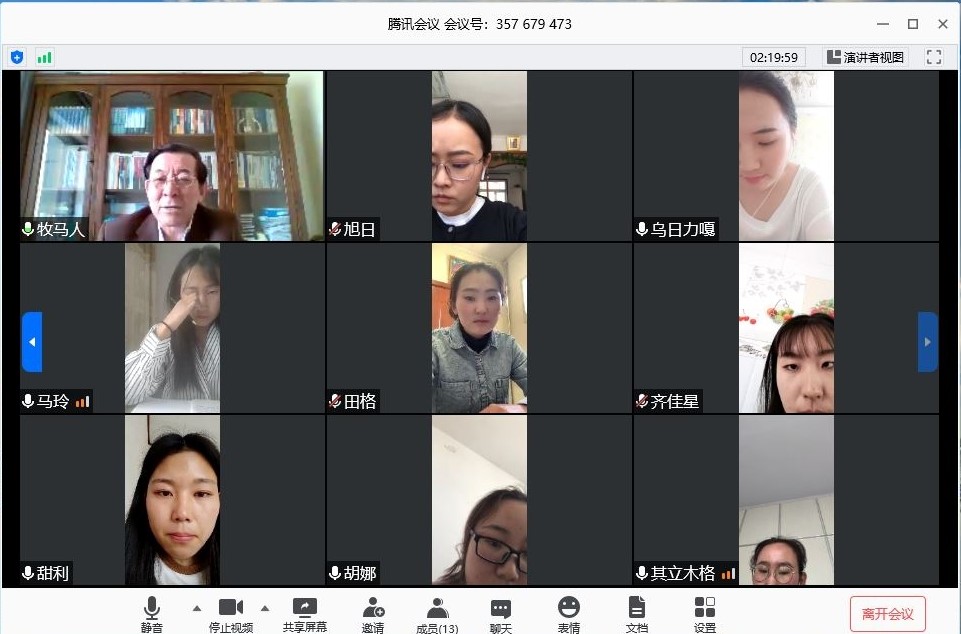
Task: Switch to Speaker View (演讲者视图)
Action: (x=865, y=57)
